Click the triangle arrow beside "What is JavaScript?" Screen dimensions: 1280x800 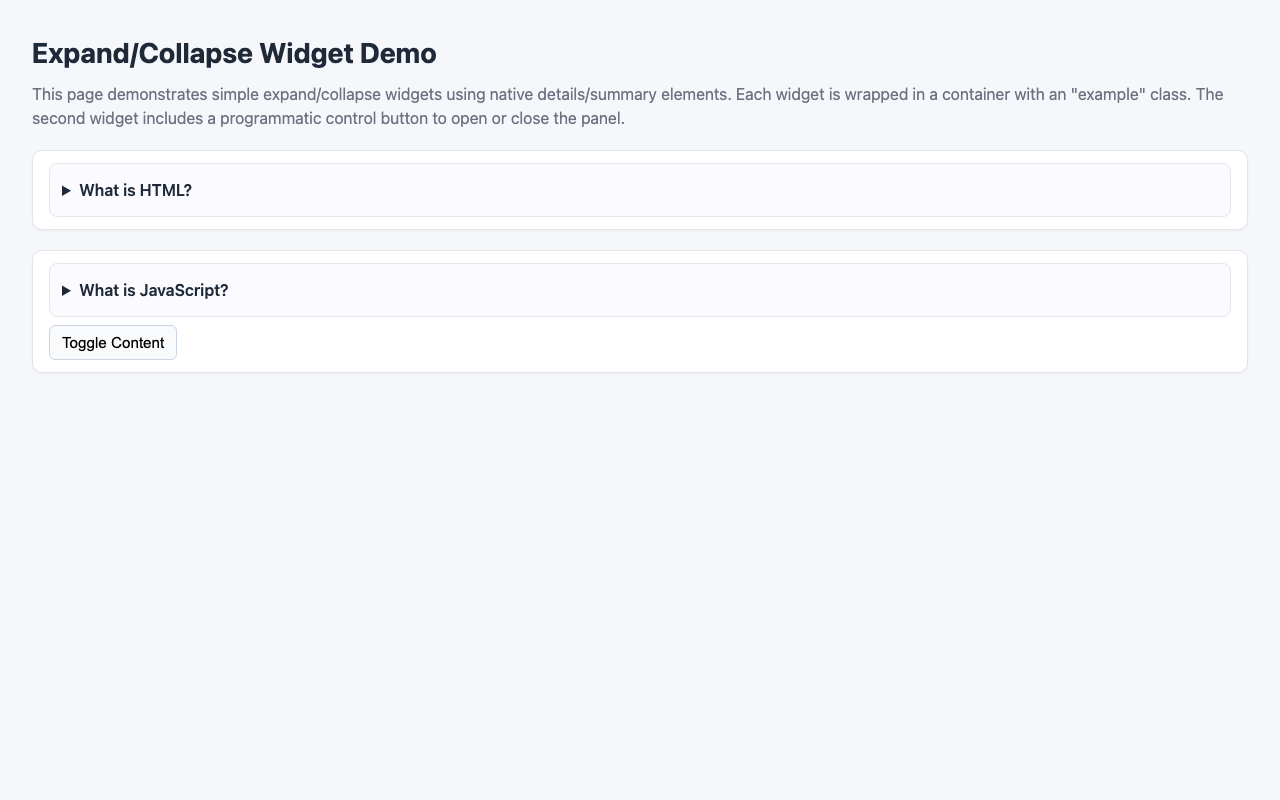tap(67, 290)
